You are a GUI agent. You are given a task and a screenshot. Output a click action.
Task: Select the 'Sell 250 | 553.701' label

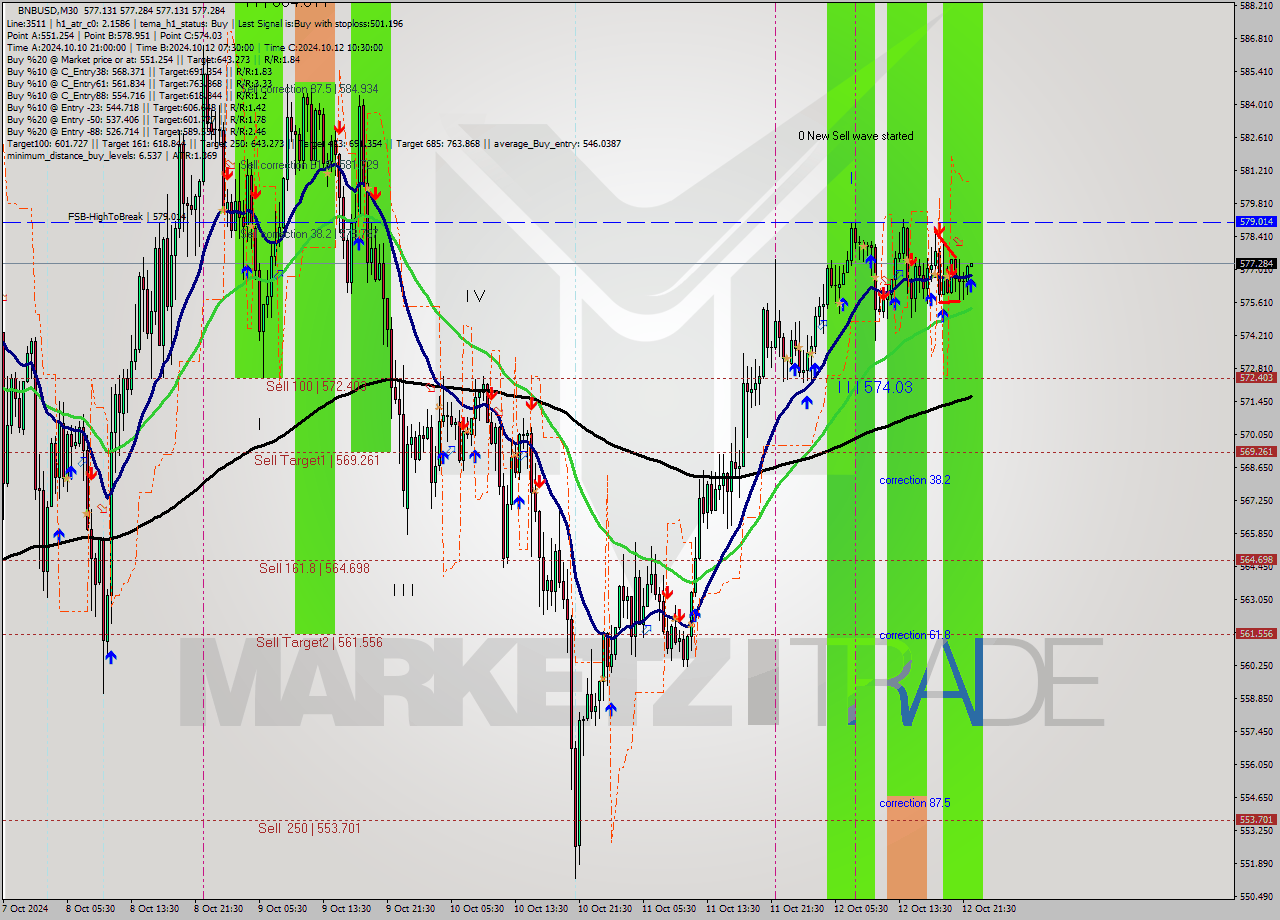[309, 828]
